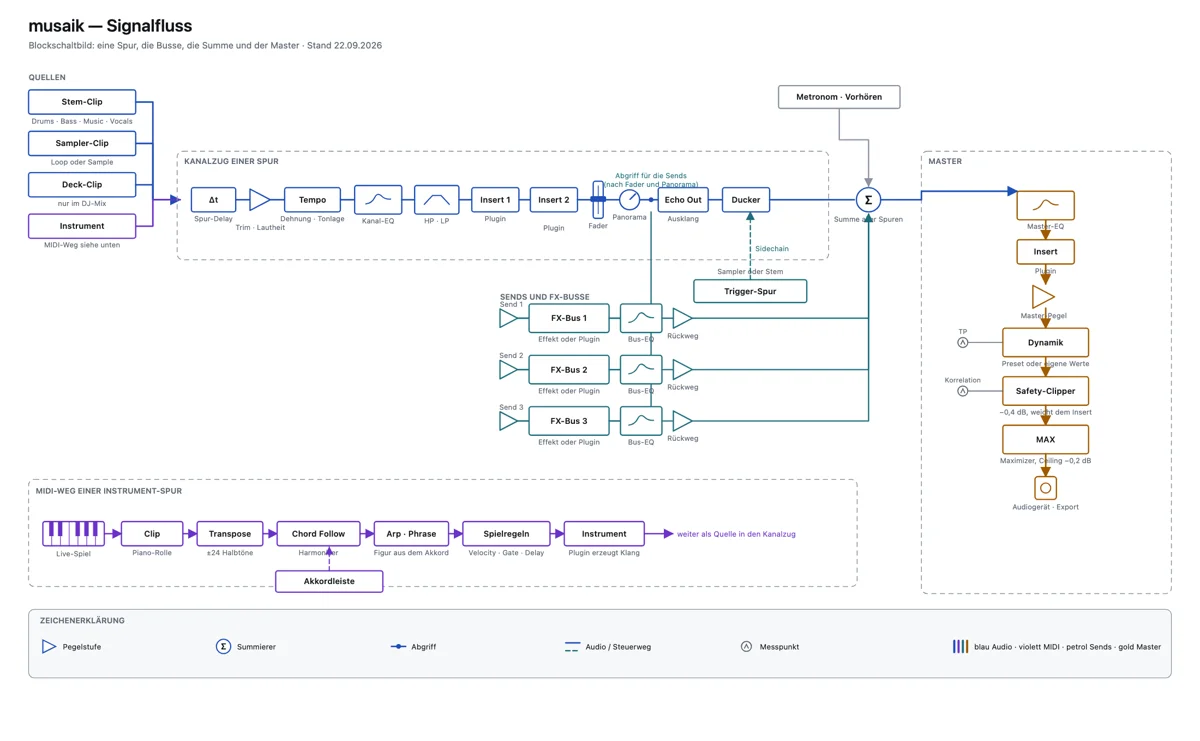The width and height of the screenshot is (1200, 741).
Task: Select the Sampler-Clip source block
Action: (82, 143)
